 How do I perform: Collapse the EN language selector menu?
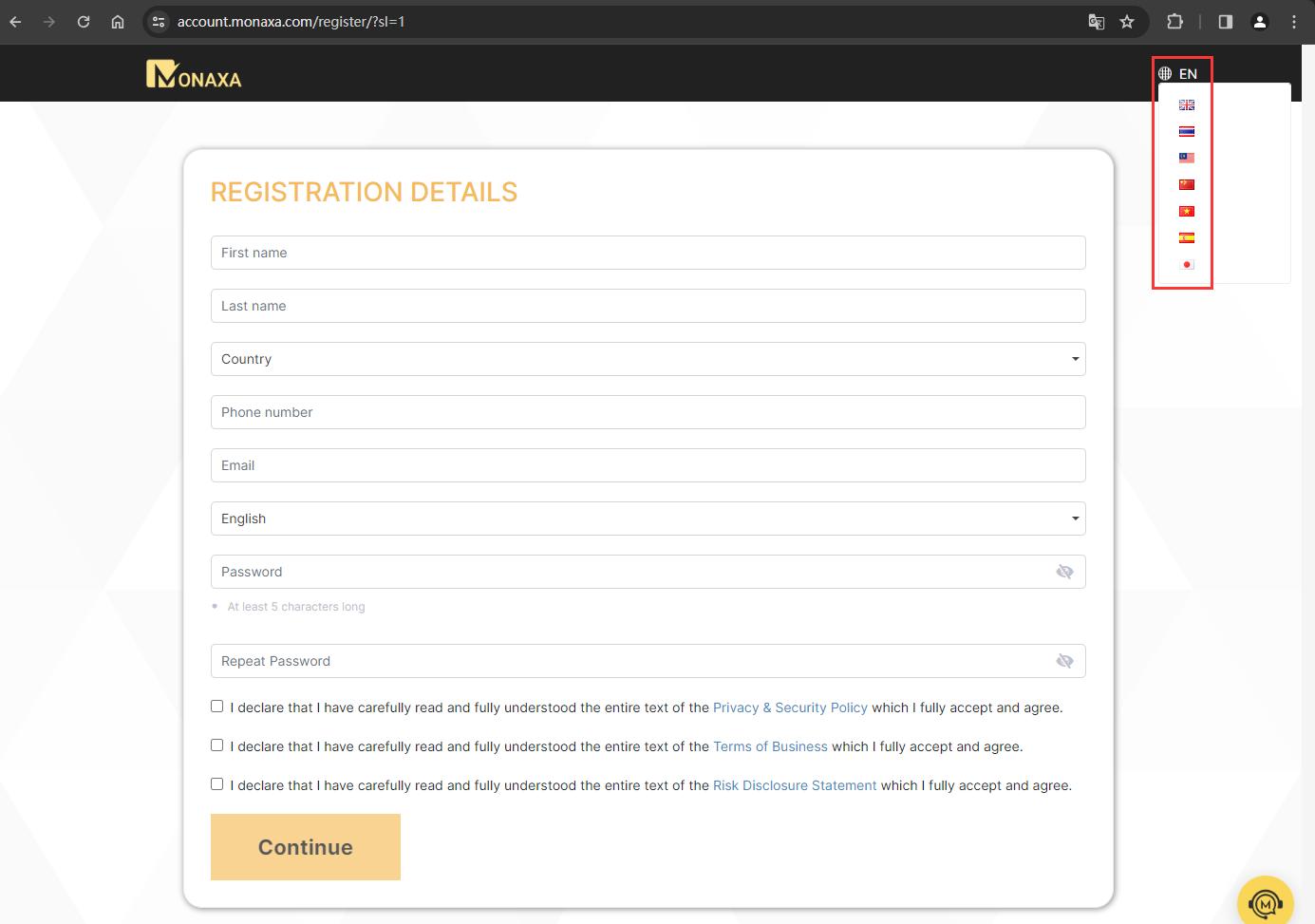[1177, 73]
